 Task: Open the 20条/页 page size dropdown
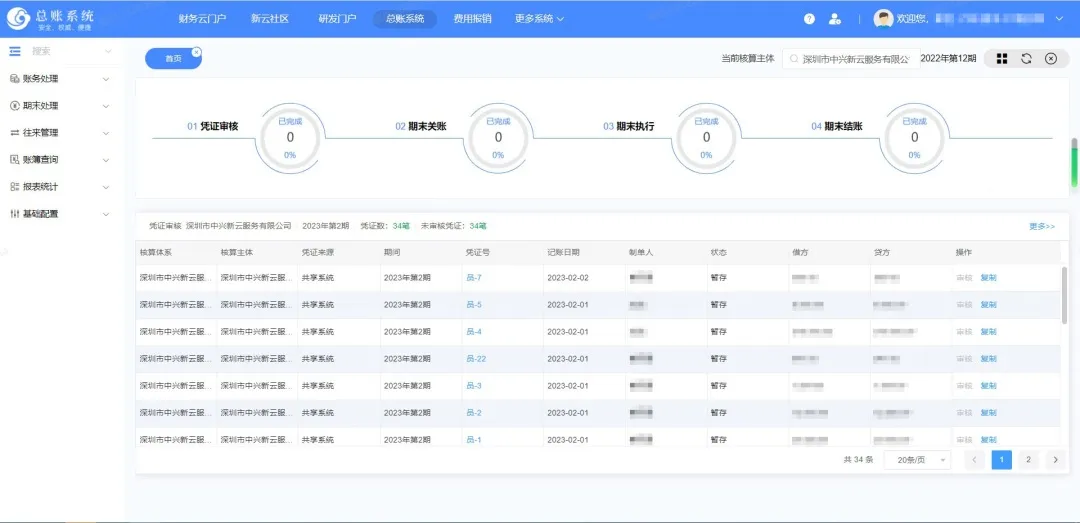[x=917, y=460]
